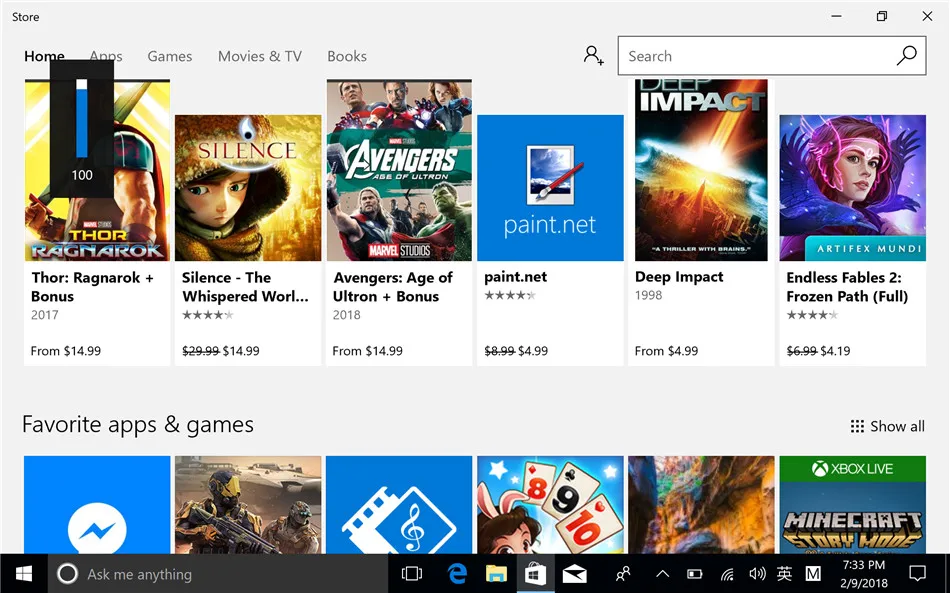
Task: Click the paint.net title text
Action: [x=516, y=277]
